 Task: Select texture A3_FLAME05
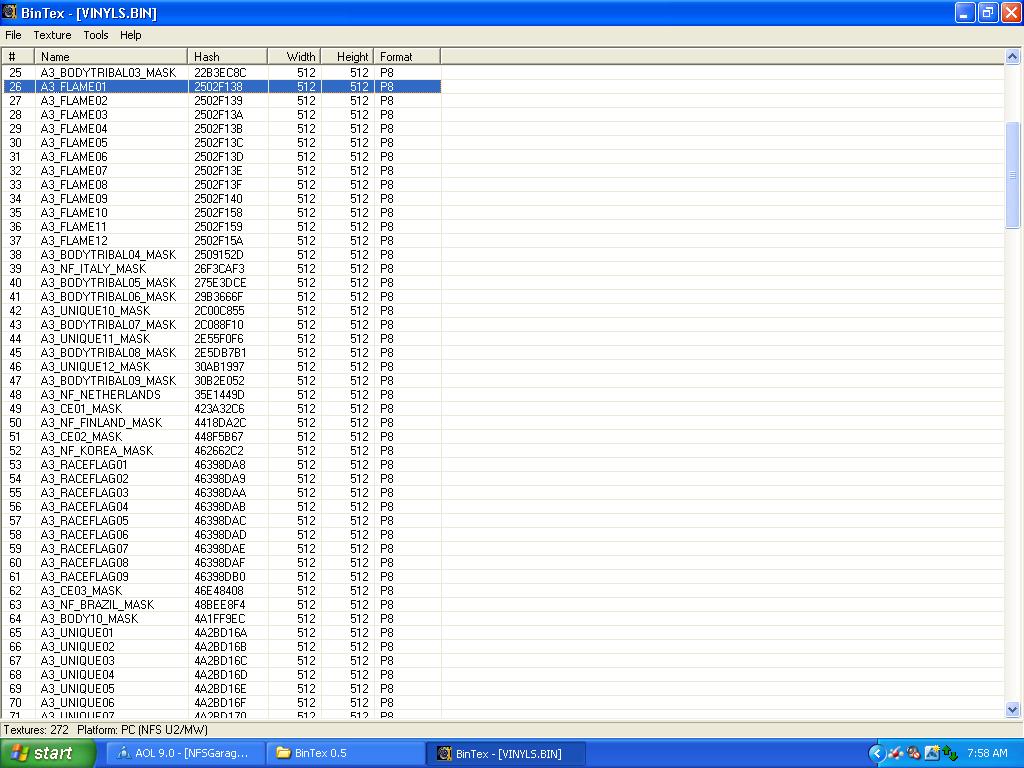point(74,142)
